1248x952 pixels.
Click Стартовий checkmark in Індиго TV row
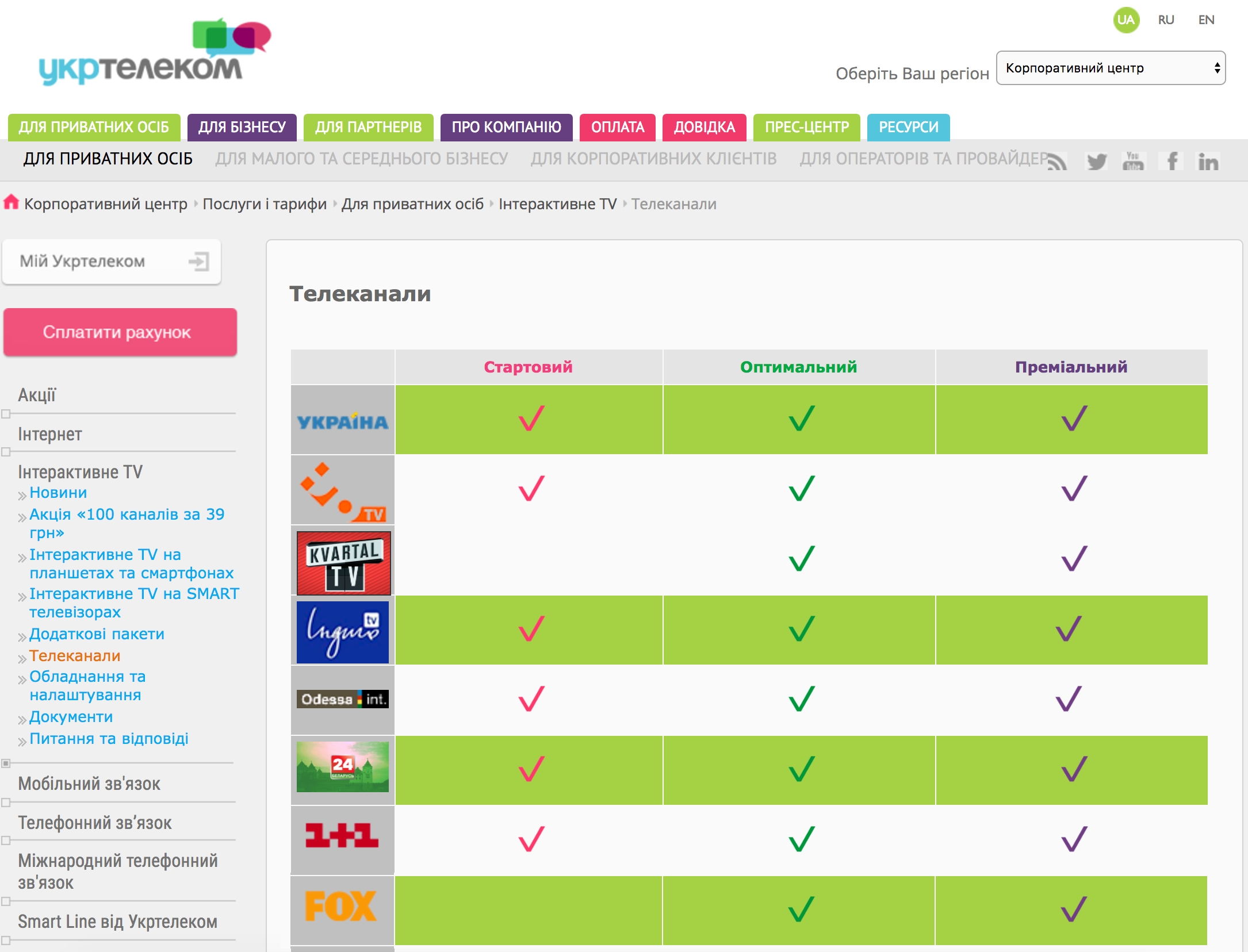[x=531, y=629]
